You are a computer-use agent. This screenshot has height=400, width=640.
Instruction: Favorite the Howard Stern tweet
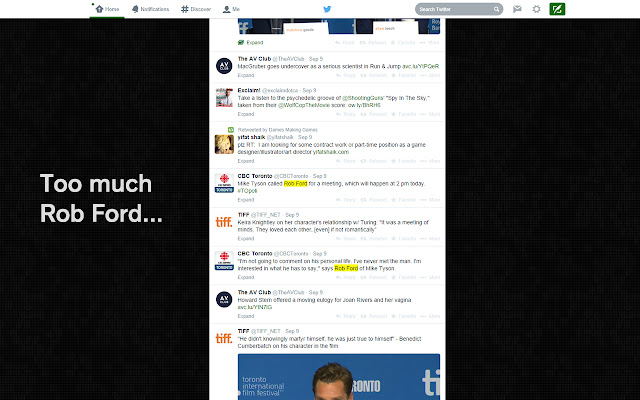pyautogui.click(x=403, y=316)
